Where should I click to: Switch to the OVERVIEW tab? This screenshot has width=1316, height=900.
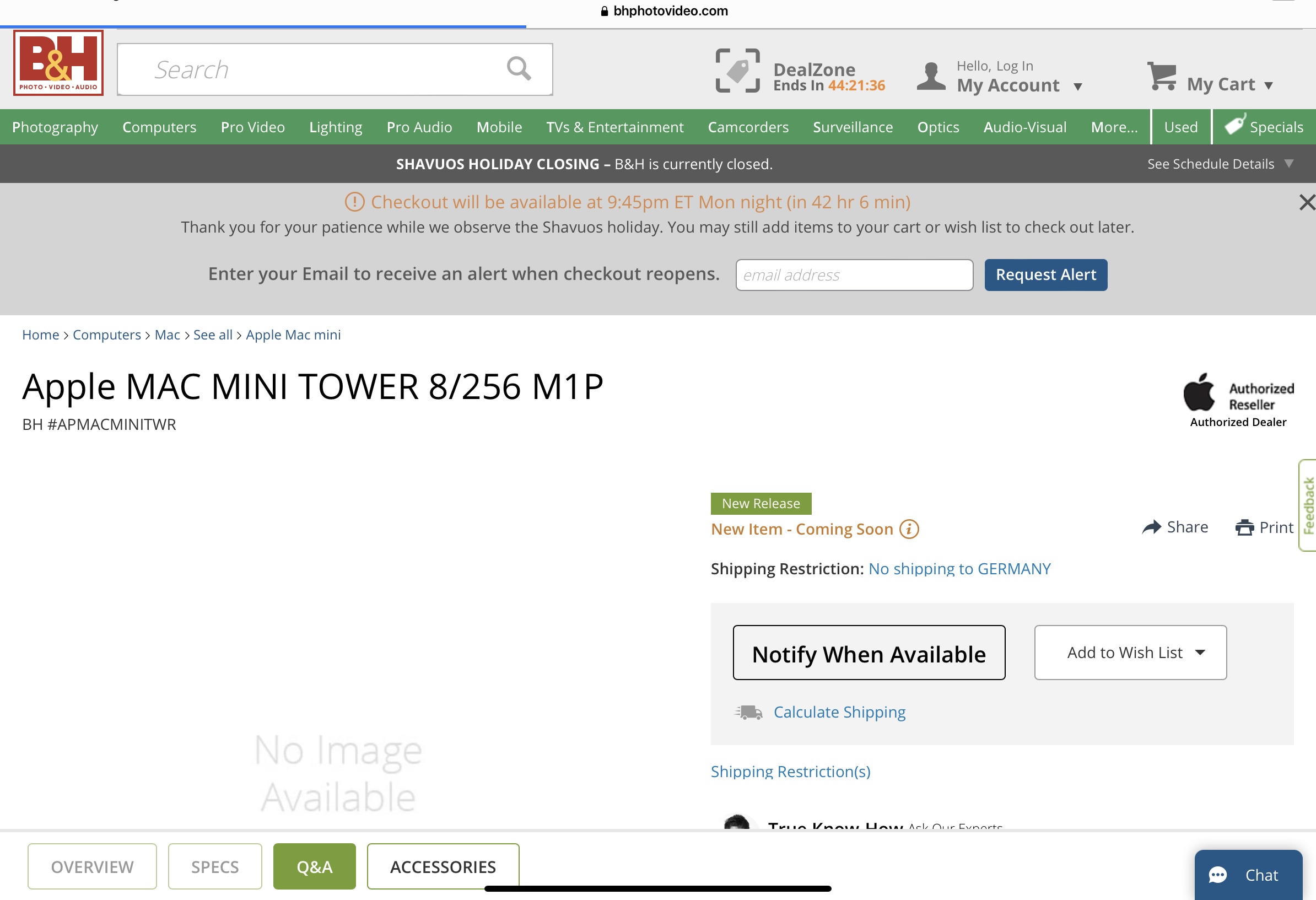(x=92, y=866)
